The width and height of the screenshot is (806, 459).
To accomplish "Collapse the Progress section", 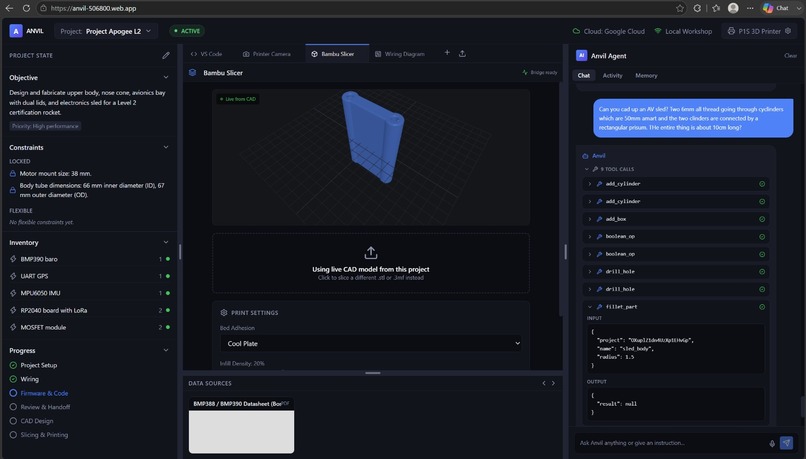I will point(166,351).
